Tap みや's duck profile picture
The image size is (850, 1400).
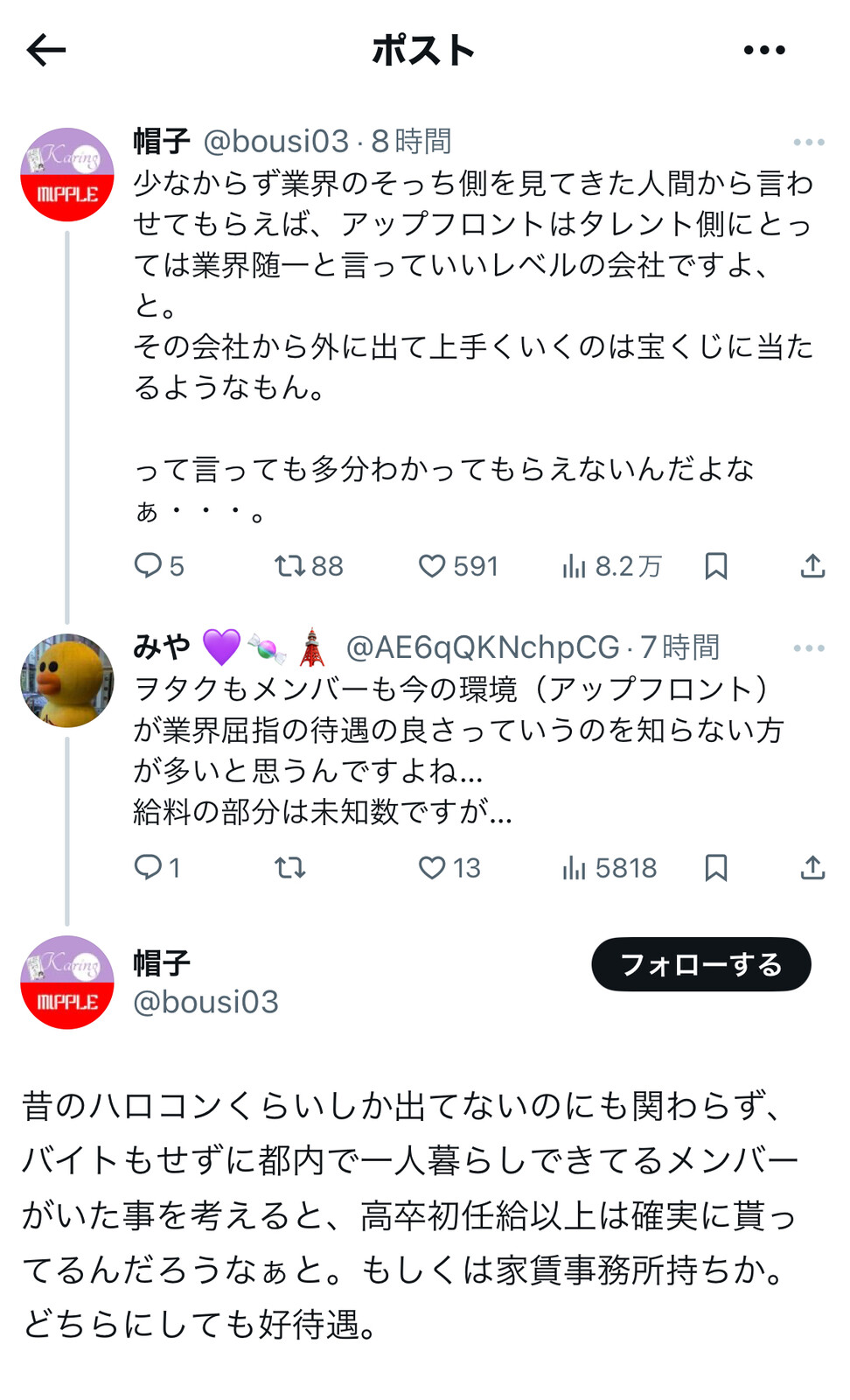(x=67, y=681)
